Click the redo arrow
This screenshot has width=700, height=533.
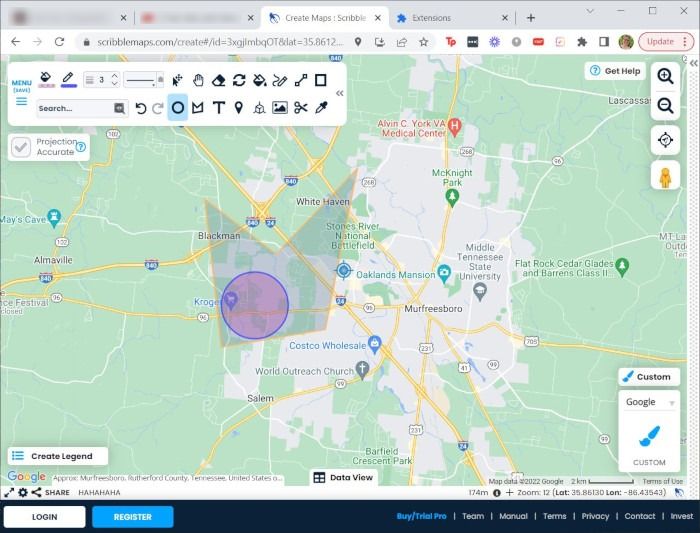(158, 108)
